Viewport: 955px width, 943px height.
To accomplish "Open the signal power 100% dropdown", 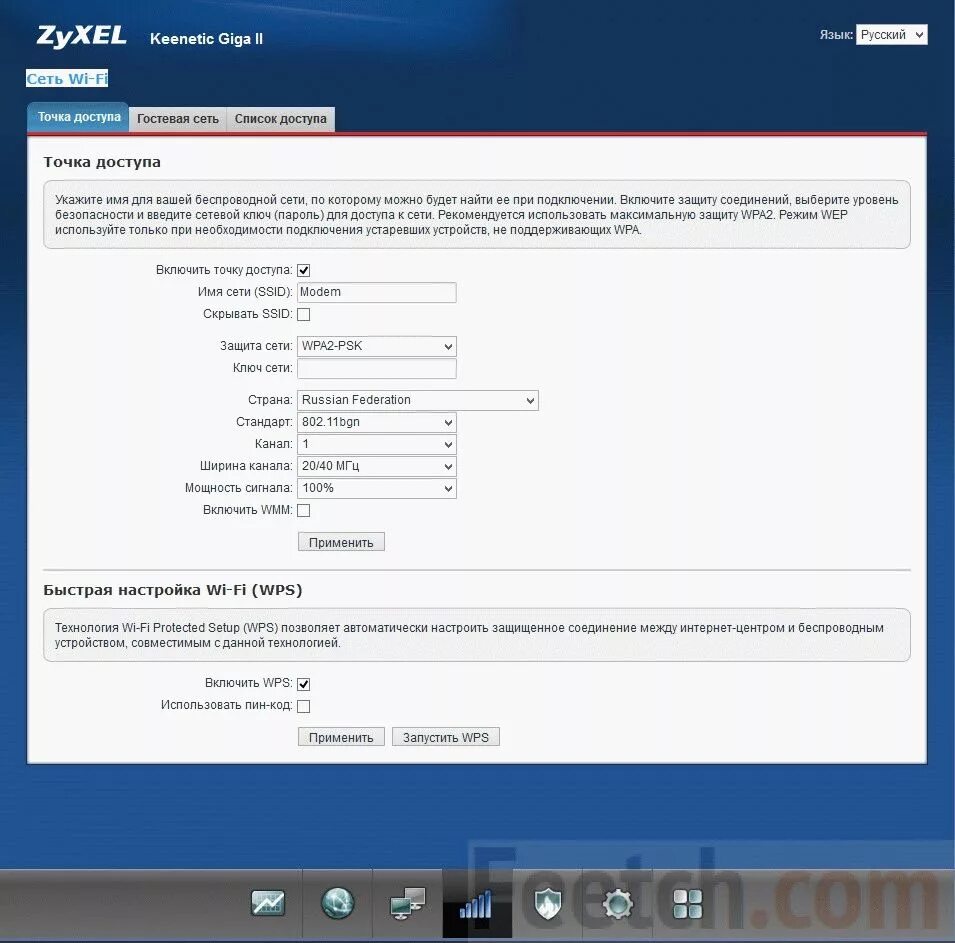I will 376,488.
